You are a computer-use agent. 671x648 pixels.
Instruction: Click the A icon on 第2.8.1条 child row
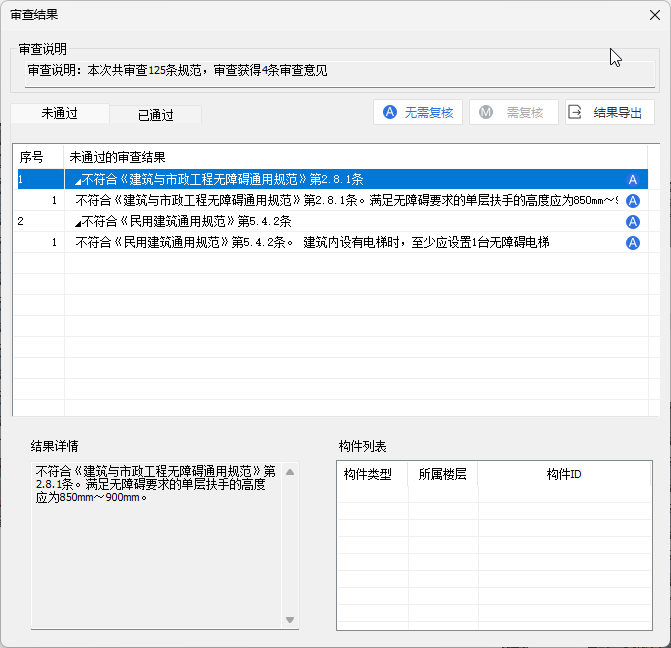click(632, 201)
